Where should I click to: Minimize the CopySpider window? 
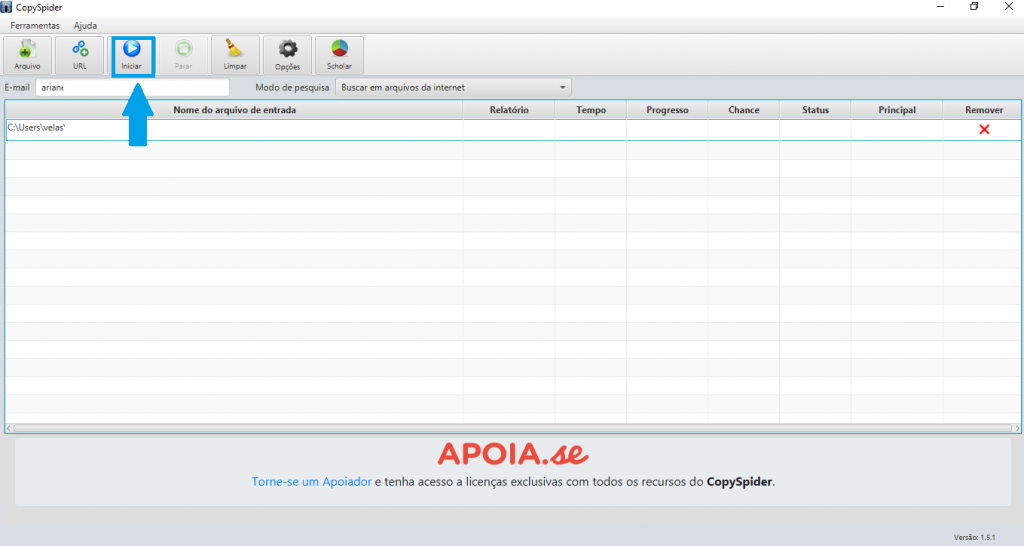pos(940,7)
